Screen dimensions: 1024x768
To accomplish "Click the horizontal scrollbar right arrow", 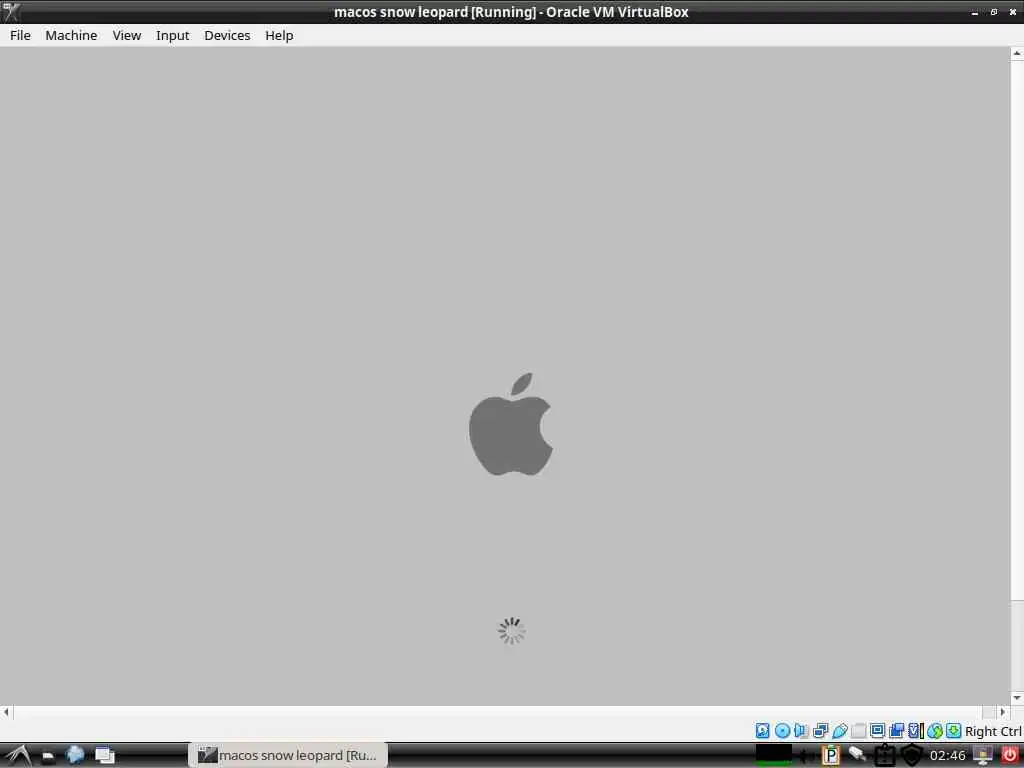I will pos(1004,712).
